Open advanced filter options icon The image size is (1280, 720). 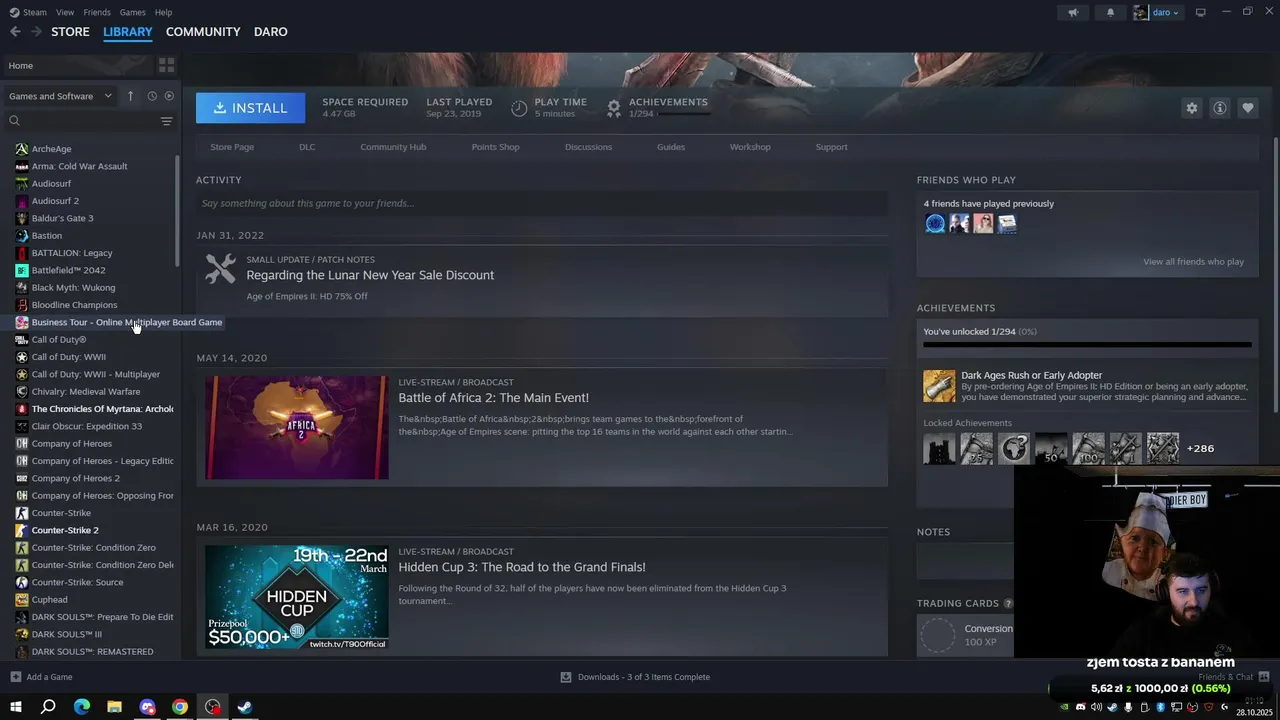(x=167, y=121)
